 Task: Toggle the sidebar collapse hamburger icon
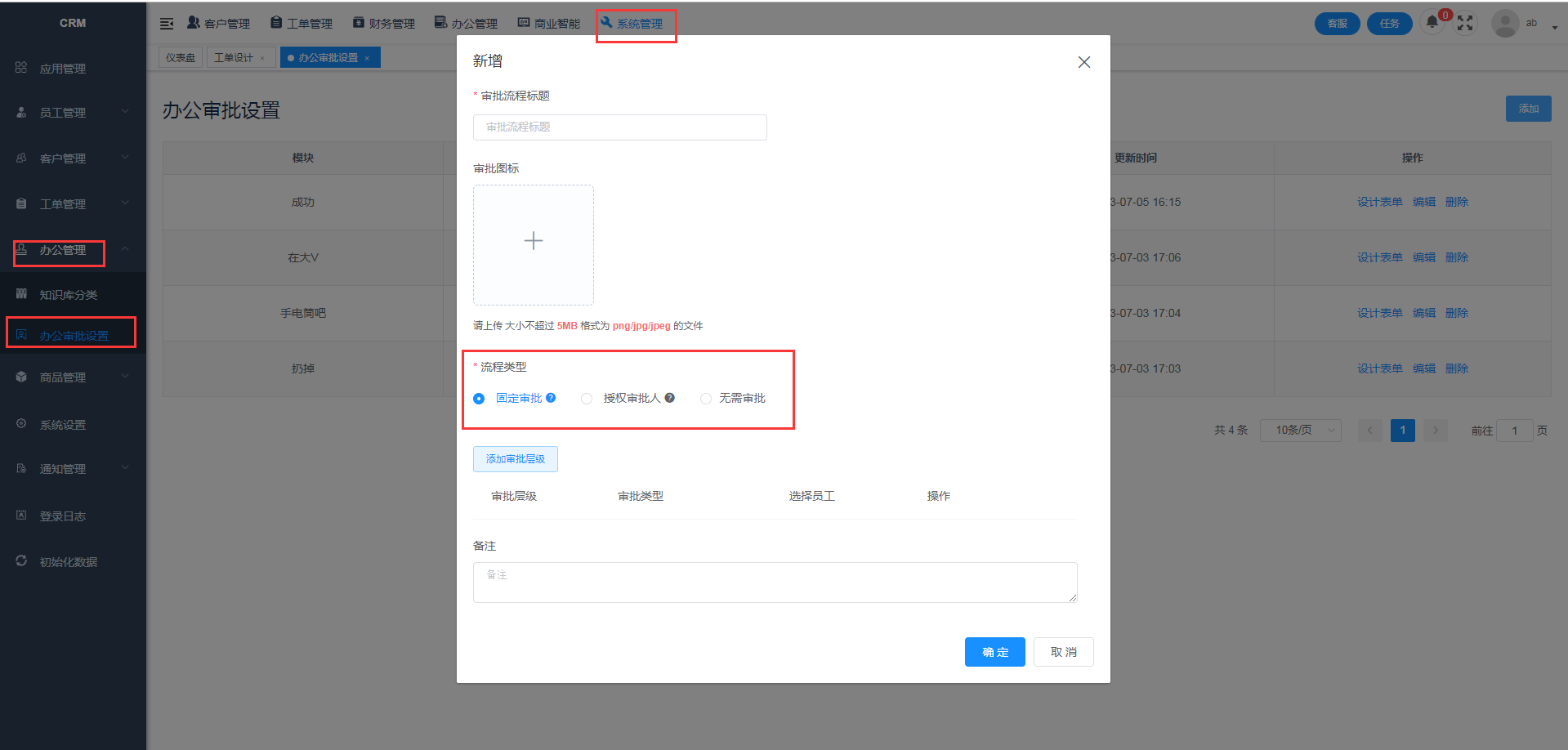167,24
